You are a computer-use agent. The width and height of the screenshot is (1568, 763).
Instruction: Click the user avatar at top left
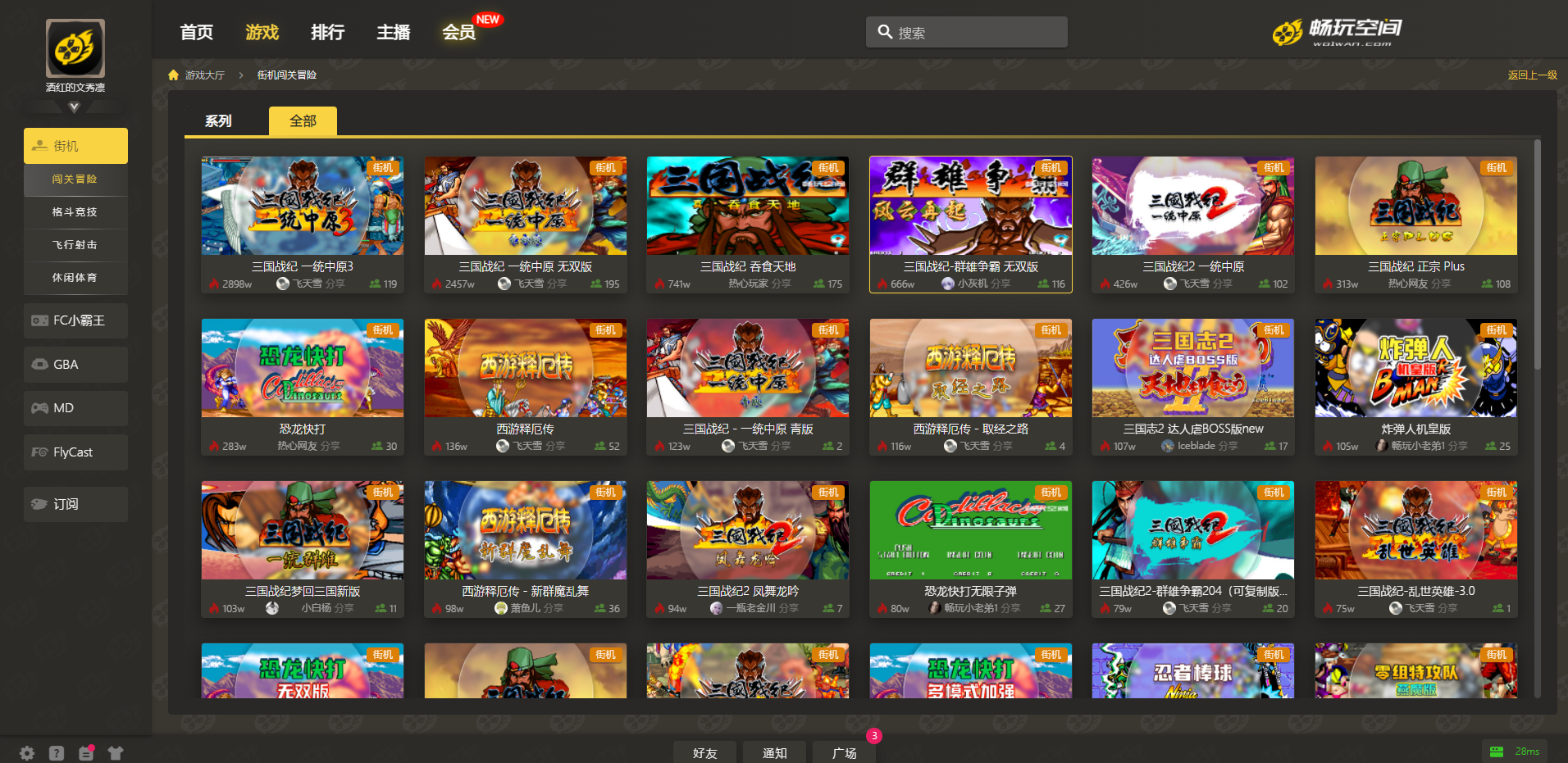pos(75,48)
